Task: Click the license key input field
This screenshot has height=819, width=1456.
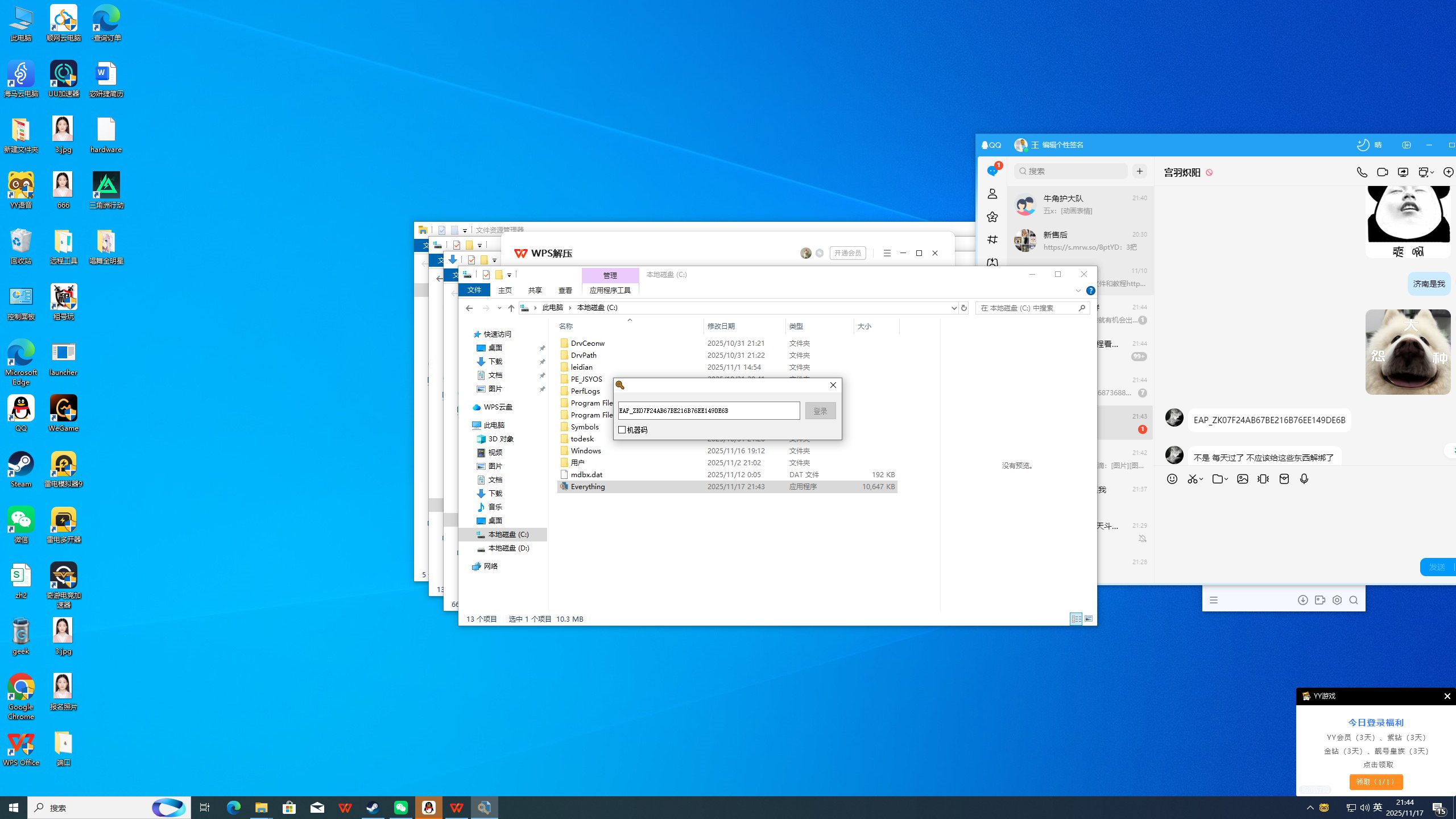Action: coord(708,411)
